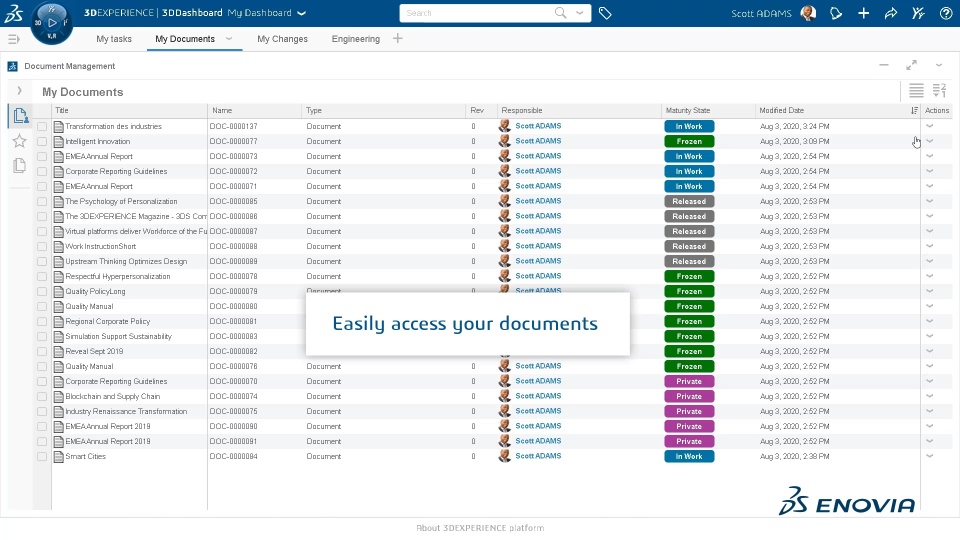Open the search options dropdown arrow

(579, 13)
